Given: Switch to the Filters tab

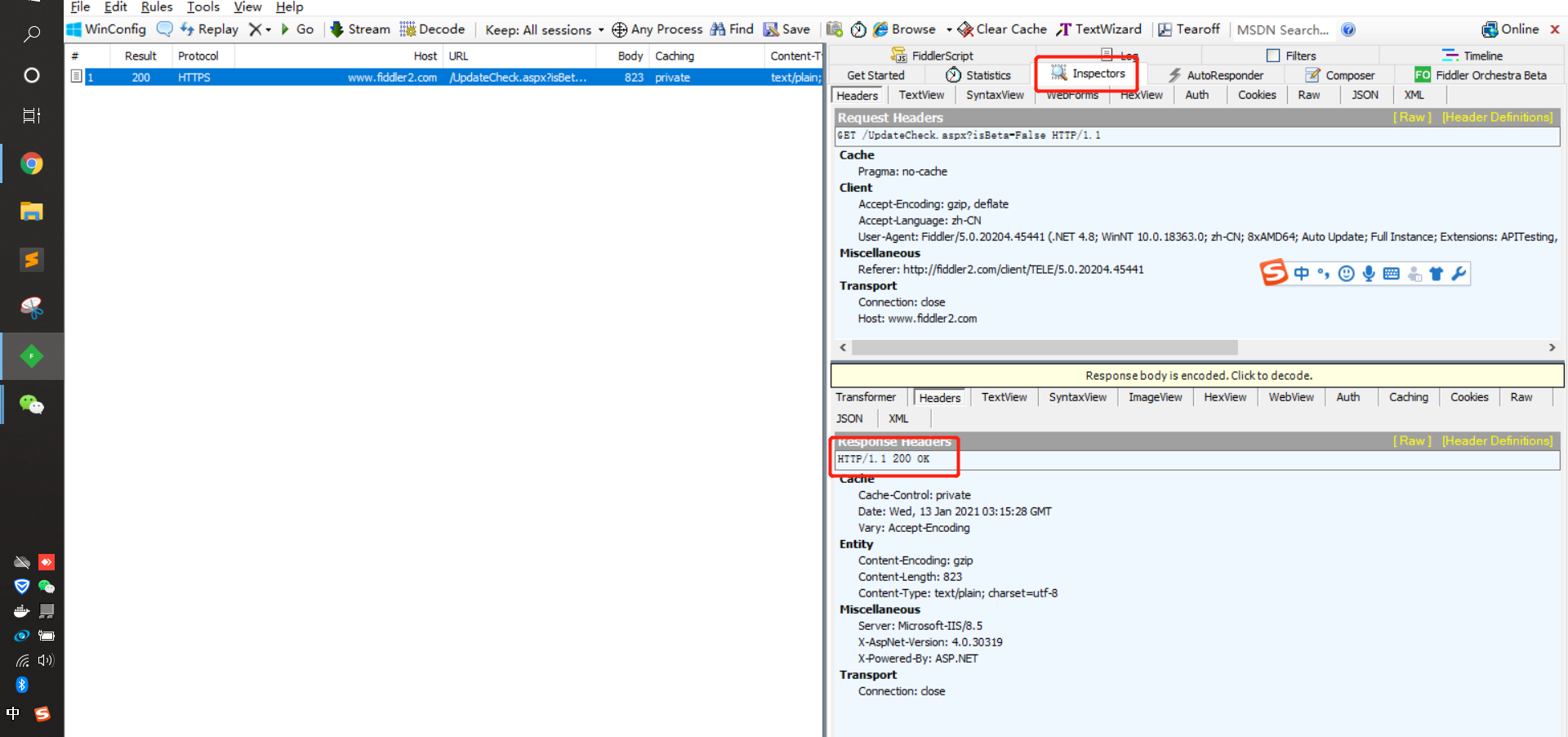Looking at the screenshot, I should 1291,56.
